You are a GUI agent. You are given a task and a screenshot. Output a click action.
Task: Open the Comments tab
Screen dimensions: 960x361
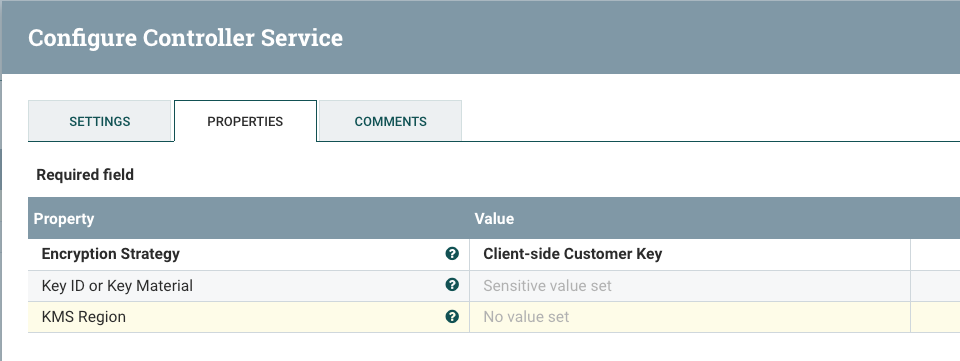(x=390, y=121)
